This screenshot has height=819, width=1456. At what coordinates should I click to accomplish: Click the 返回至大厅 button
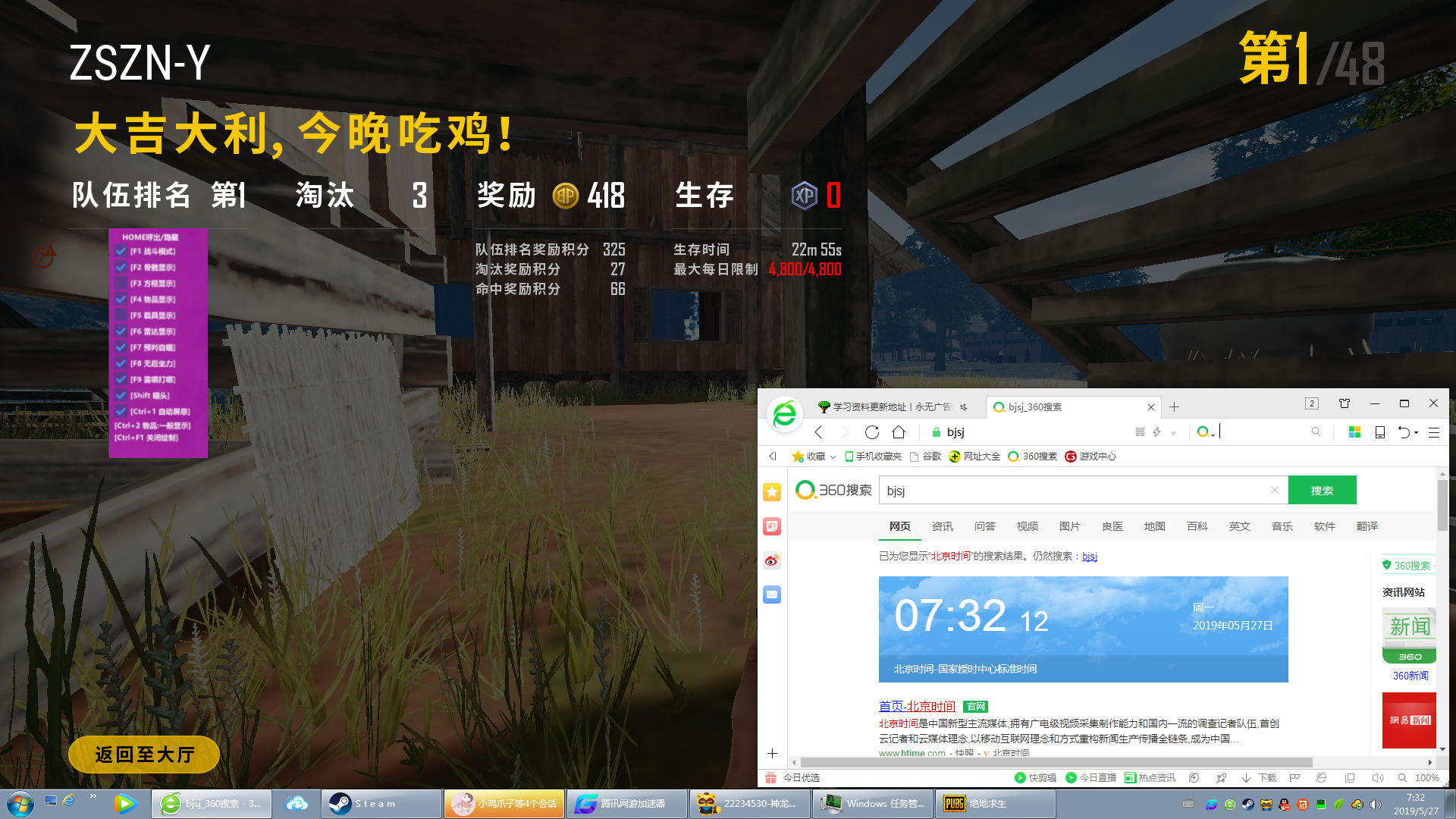(143, 755)
